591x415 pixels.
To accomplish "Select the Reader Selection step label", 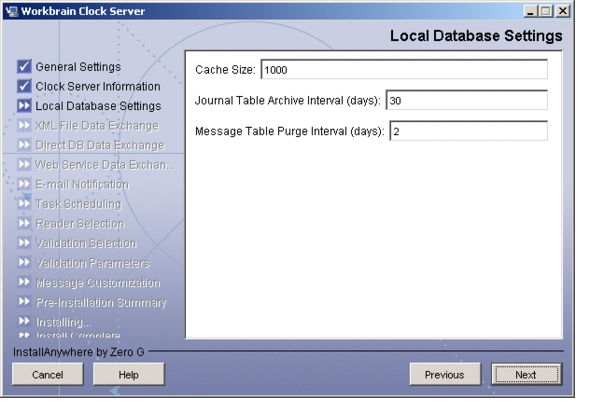I will tap(80, 224).
